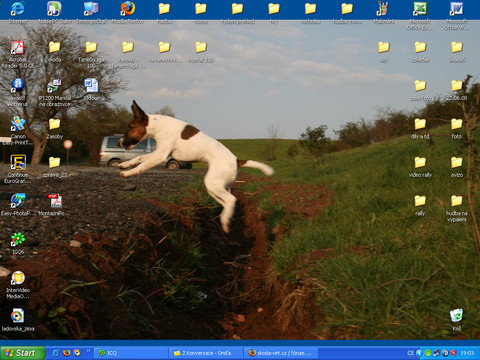The height and width of the screenshot is (360, 480).
Task: Expand the Quick Launch overflow chevron
Action: (x=89, y=351)
